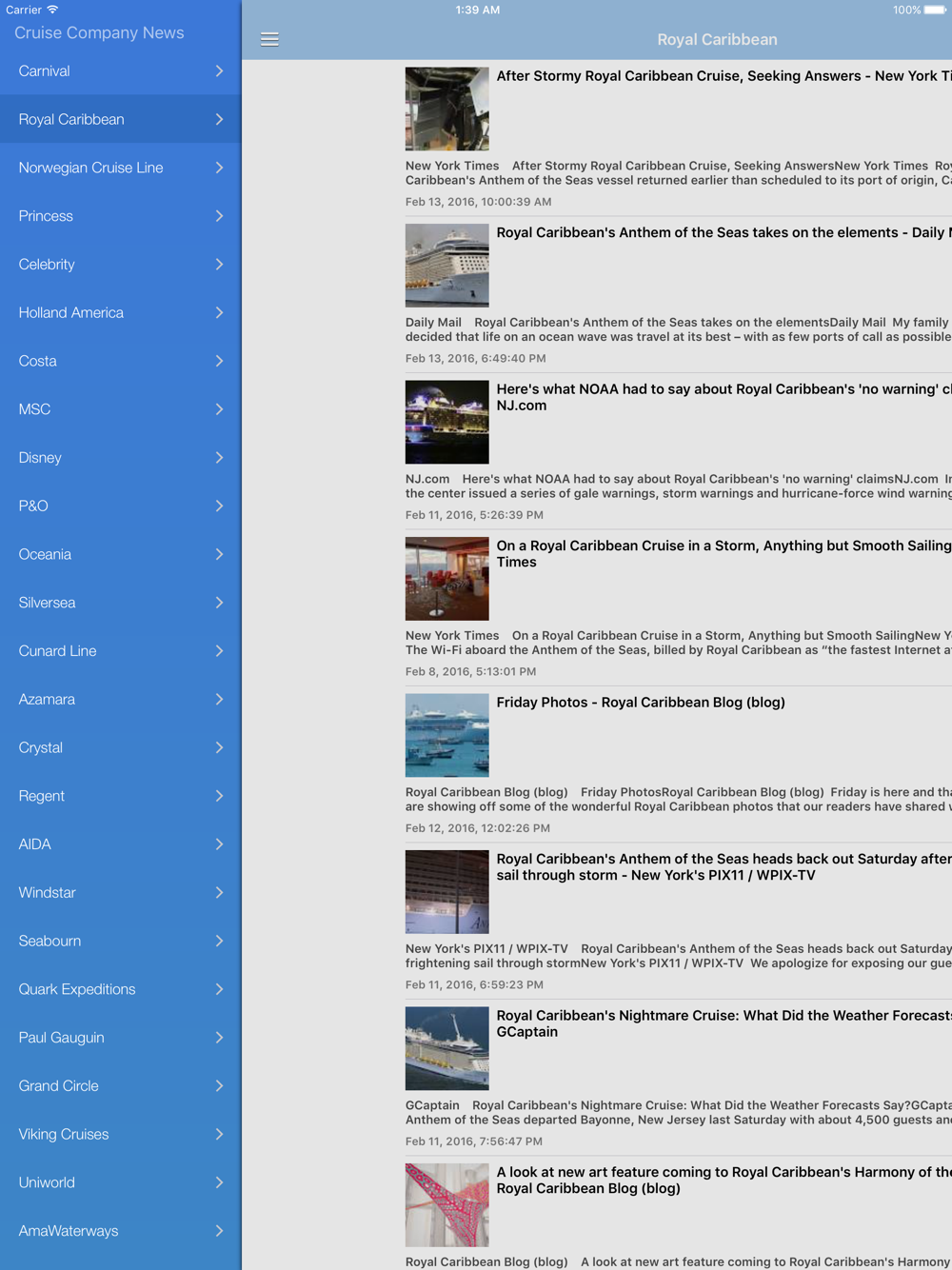Viewport: 952px width, 1270px height.
Task: Open Windstar cruise news
Action: click(x=121, y=893)
